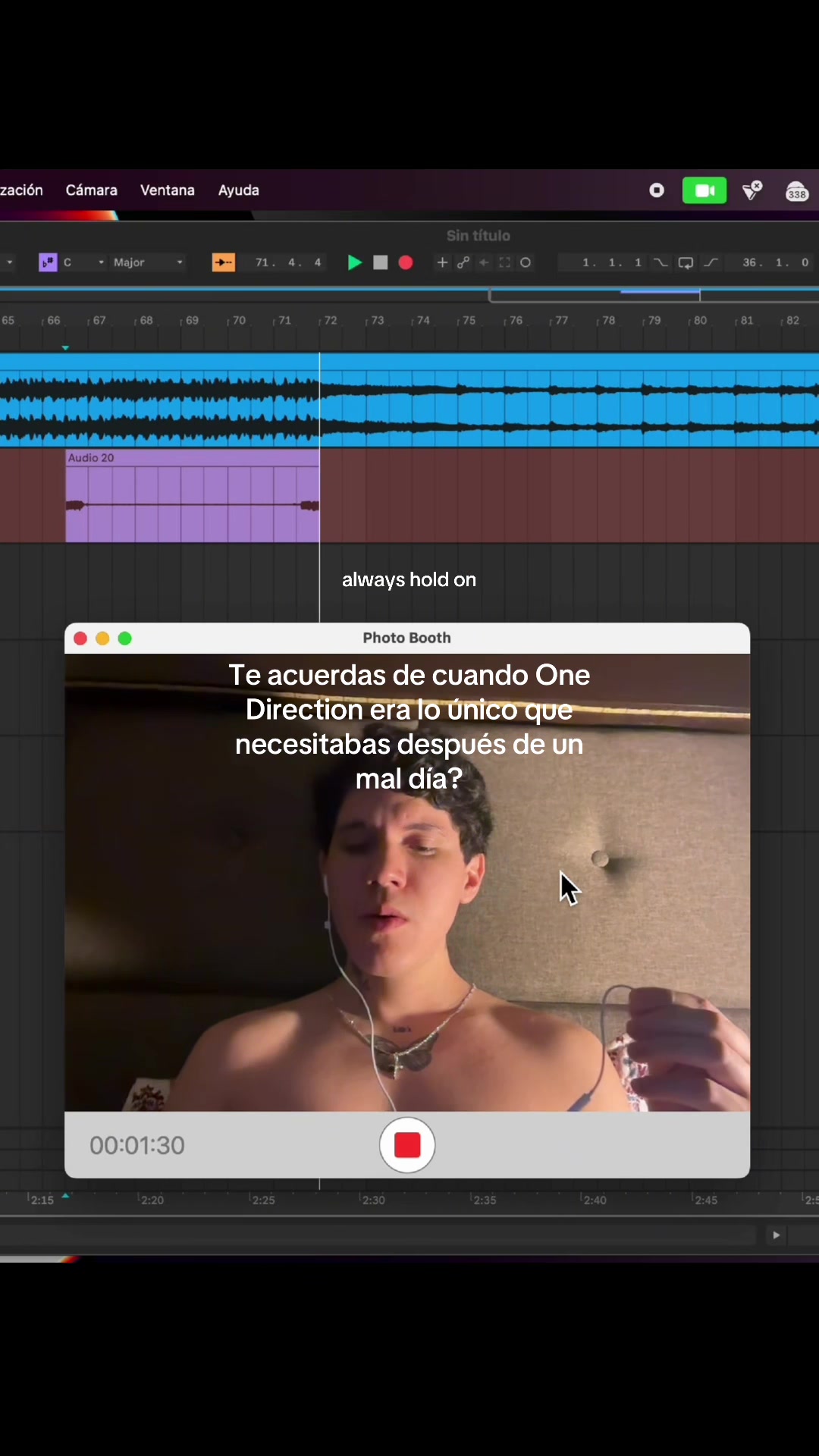819x1456 pixels.
Task: Click the red arrangement record button
Action: pyautogui.click(x=406, y=262)
